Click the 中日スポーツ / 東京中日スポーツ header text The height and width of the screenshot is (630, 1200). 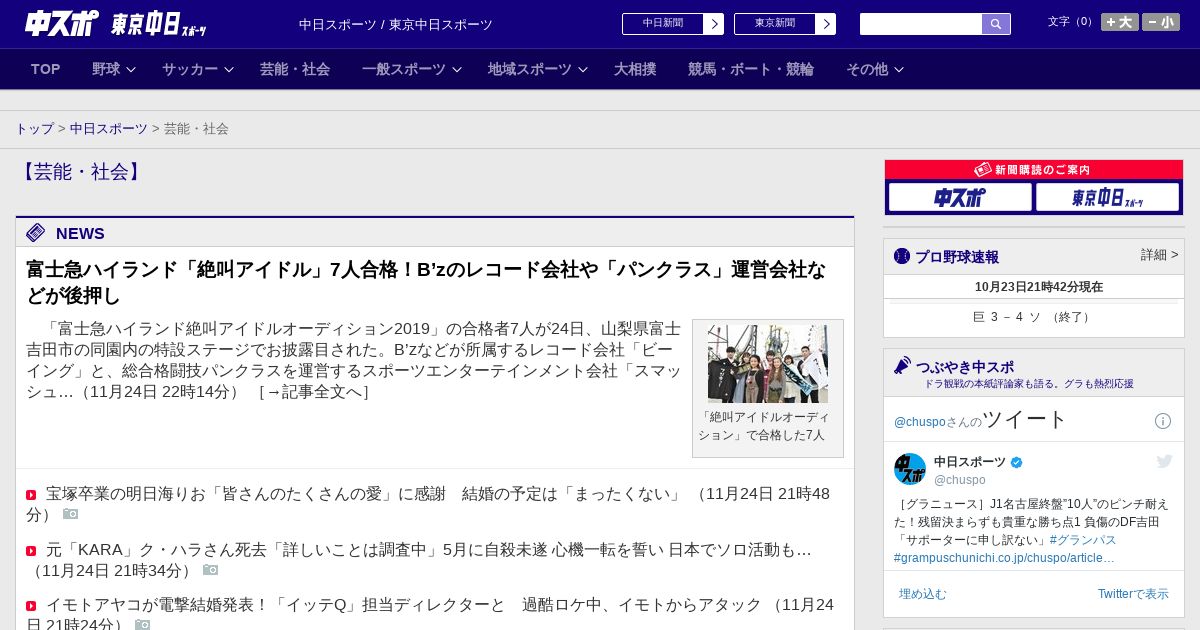coord(396,25)
